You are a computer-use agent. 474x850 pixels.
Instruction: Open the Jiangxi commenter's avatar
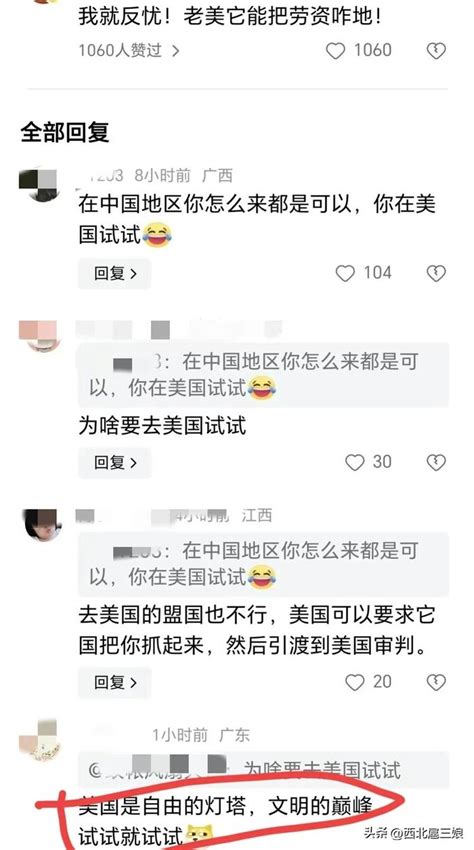click(42, 525)
